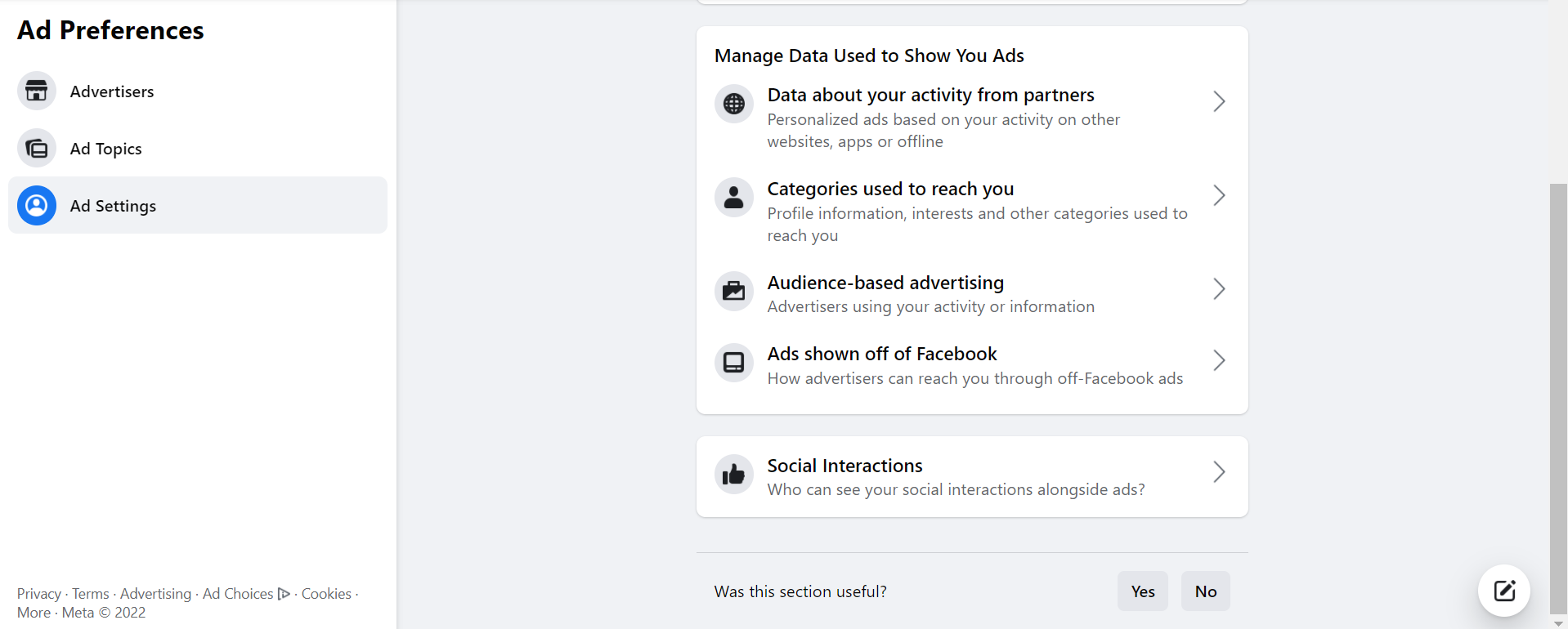
Task: Expand Data about your activity from partners chevron
Action: [x=1219, y=101]
